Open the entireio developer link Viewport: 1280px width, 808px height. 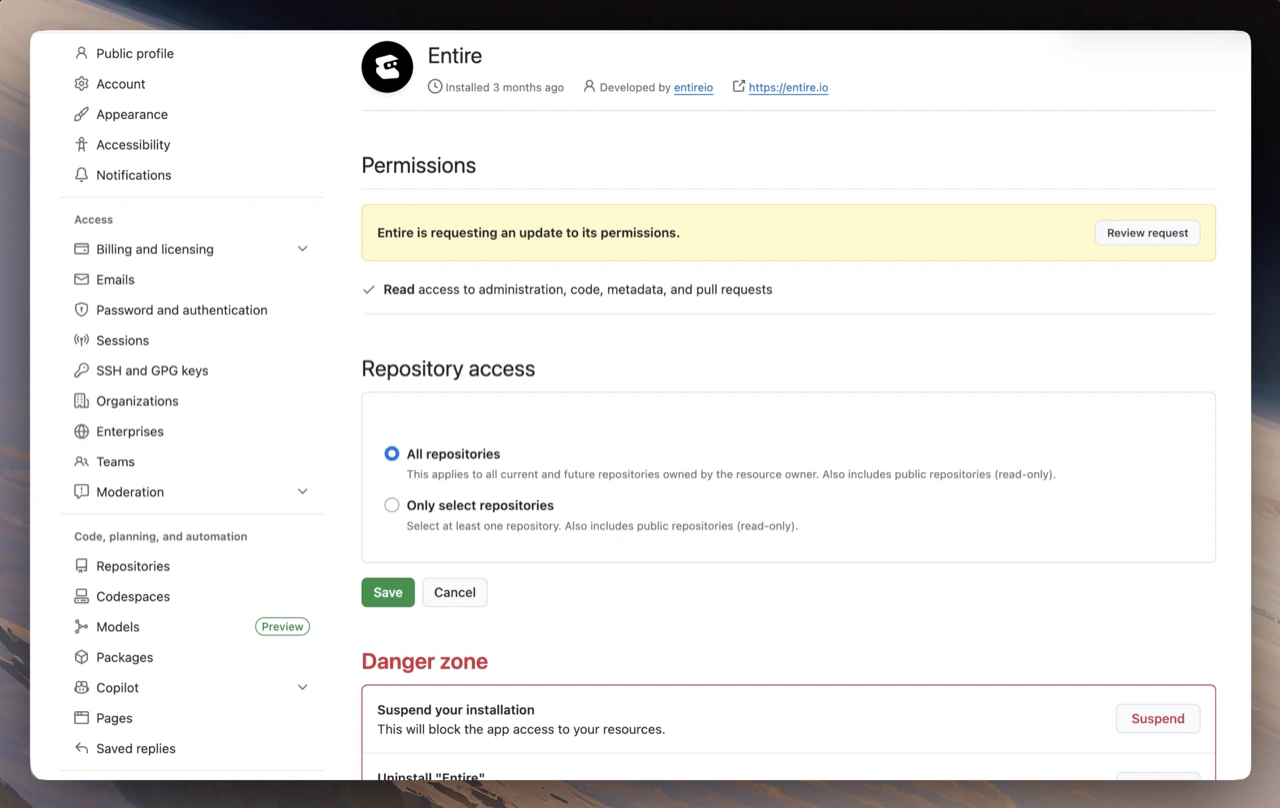[x=693, y=87]
